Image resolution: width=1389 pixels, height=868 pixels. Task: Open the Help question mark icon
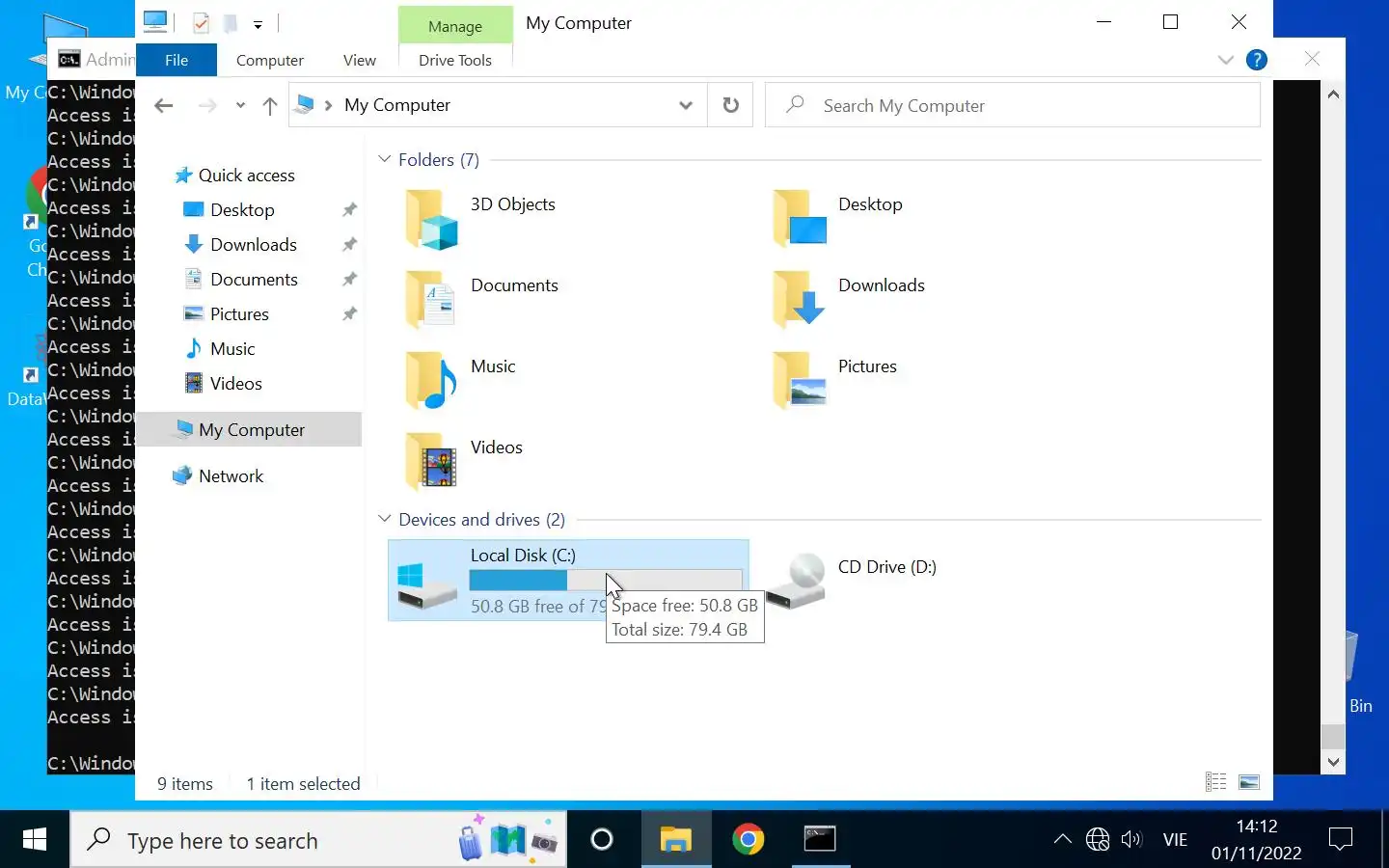click(x=1257, y=60)
